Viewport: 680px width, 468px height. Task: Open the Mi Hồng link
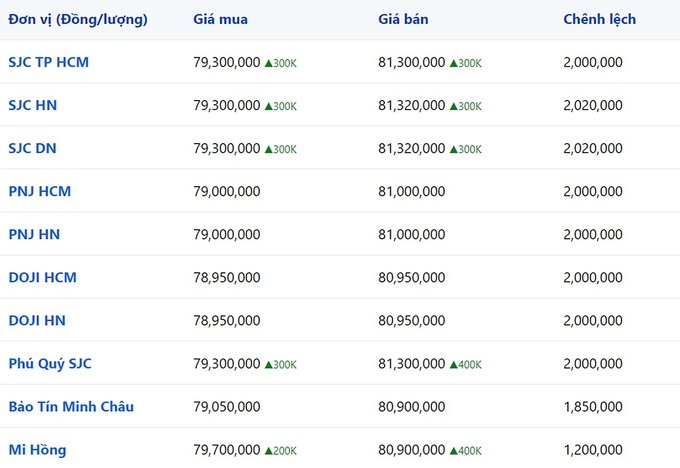(37, 450)
